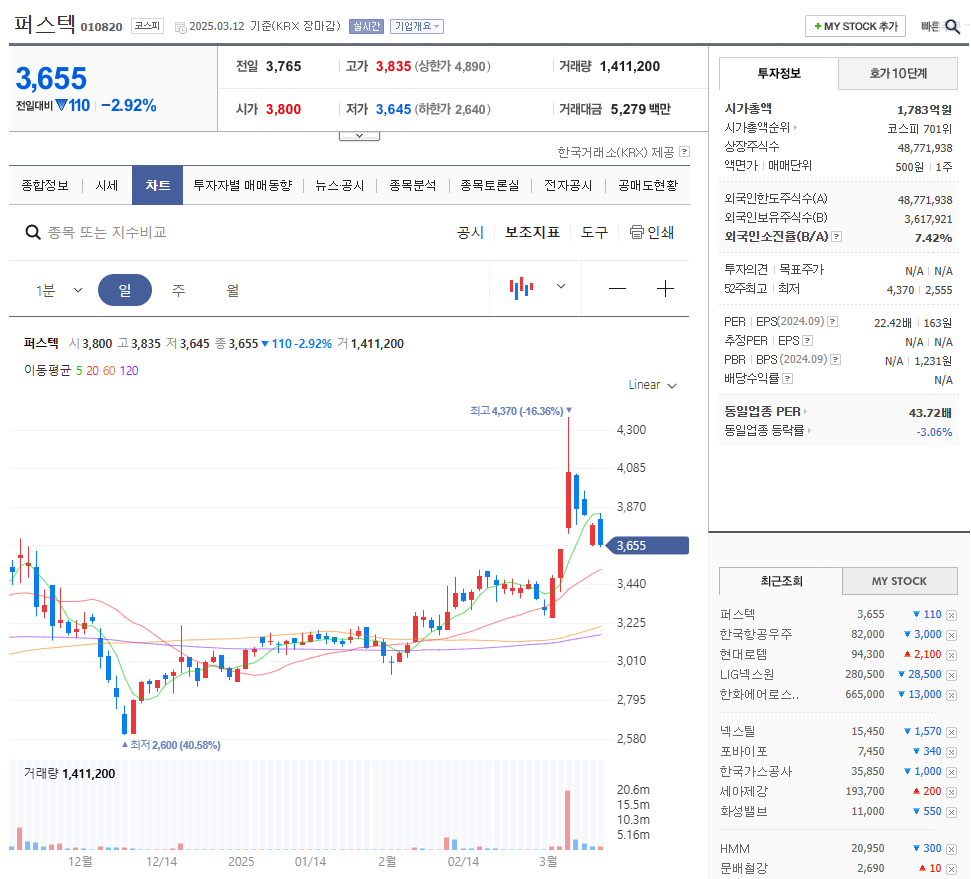The image size is (971, 879).
Task: Zoom in the chart using the plus icon
Action: point(664,287)
